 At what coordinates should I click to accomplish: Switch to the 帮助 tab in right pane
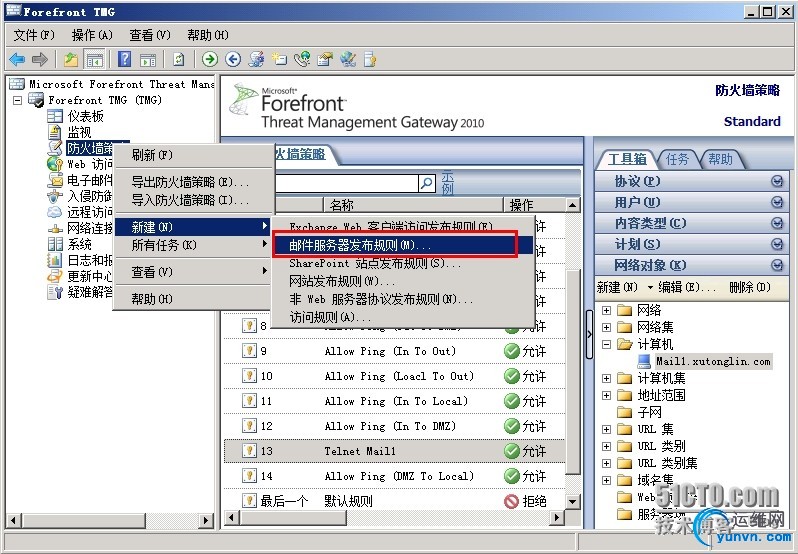(721, 159)
